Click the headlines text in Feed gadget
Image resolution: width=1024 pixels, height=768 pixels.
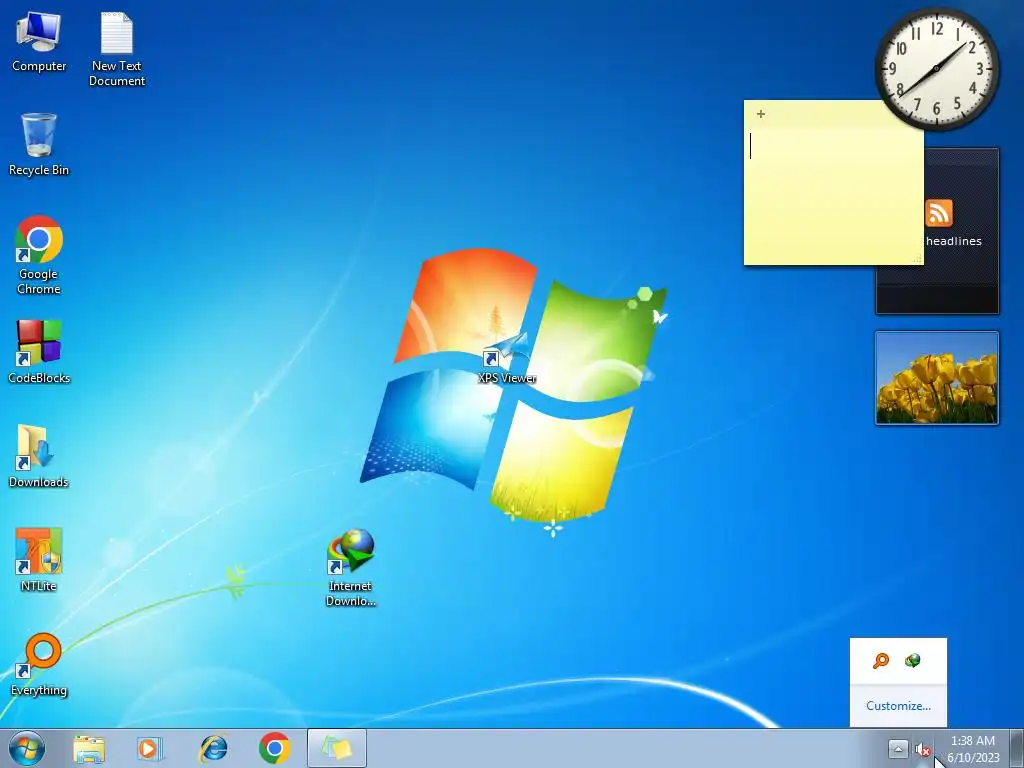pyautogui.click(x=953, y=241)
